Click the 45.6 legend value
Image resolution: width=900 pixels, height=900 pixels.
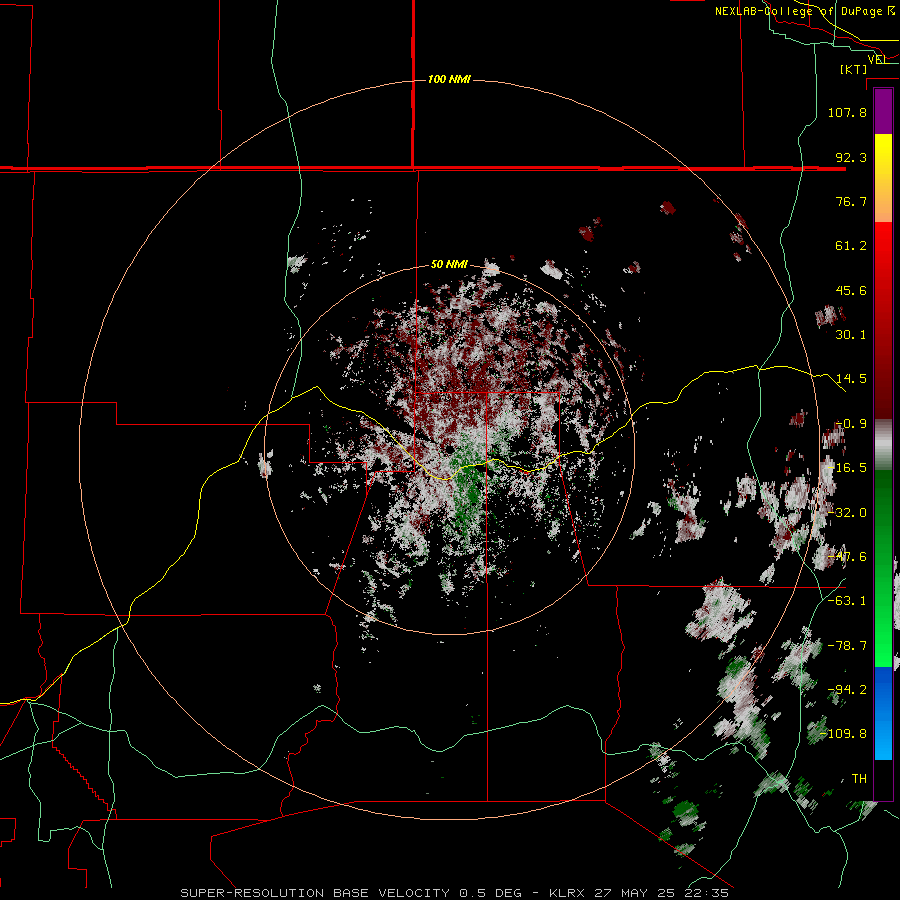(x=851, y=290)
